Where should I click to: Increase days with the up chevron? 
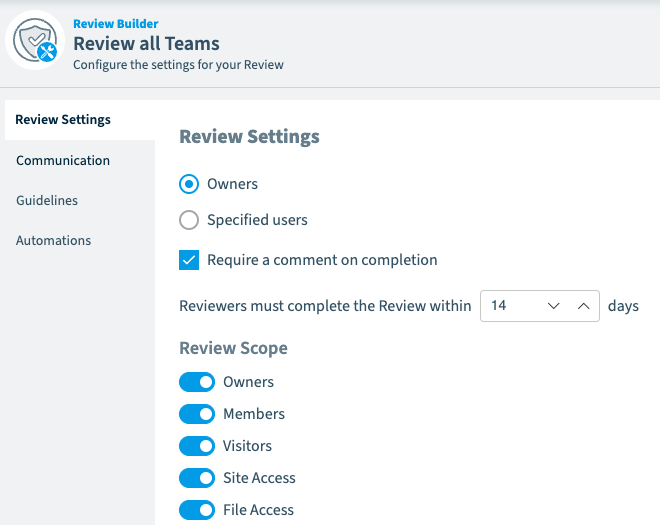point(583,306)
